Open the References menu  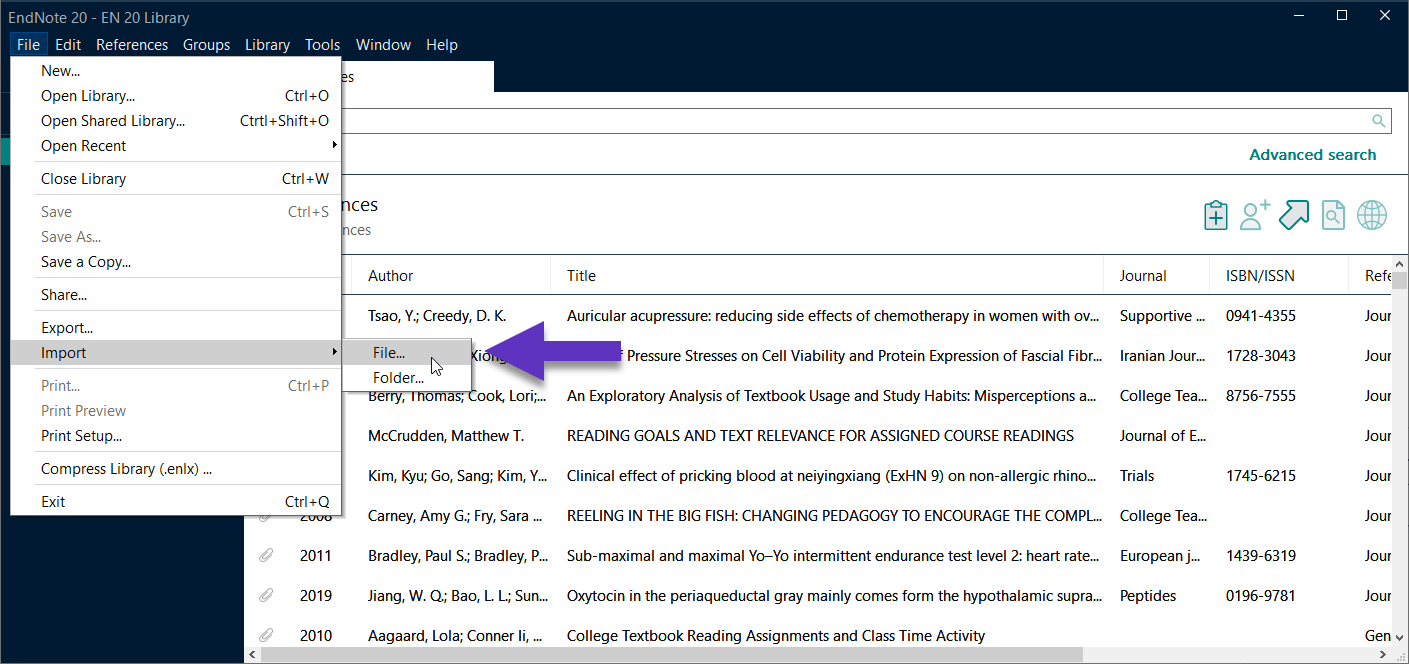tap(132, 44)
